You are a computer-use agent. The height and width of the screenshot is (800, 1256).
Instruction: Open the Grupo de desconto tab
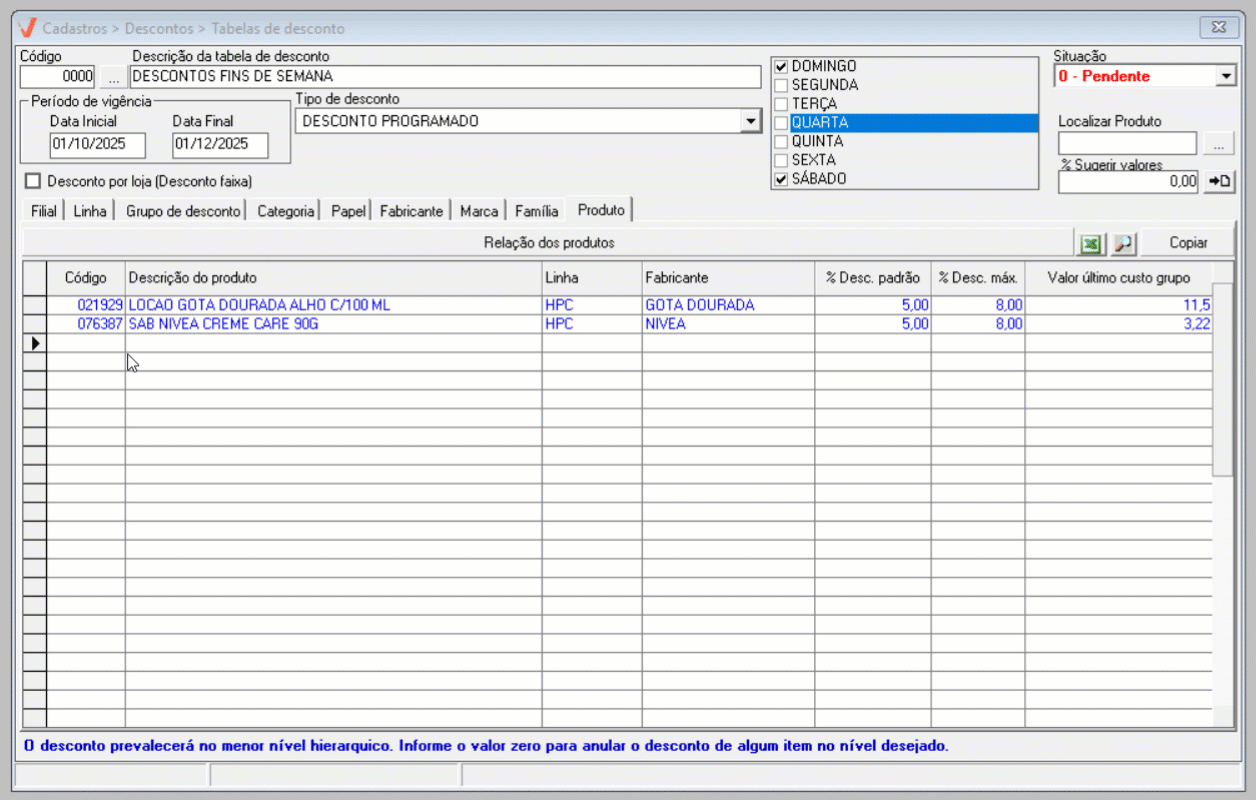[183, 211]
